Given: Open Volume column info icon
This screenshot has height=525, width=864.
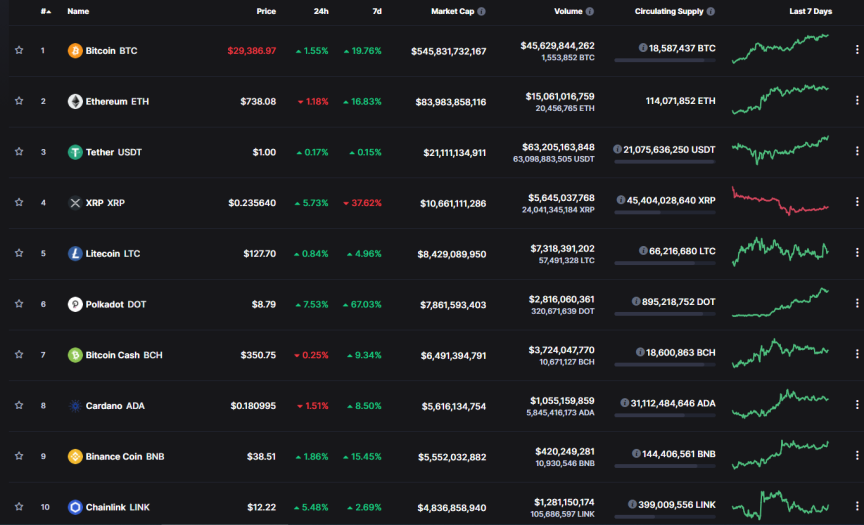Looking at the screenshot, I should pyautogui.click(x=590, y=11).
